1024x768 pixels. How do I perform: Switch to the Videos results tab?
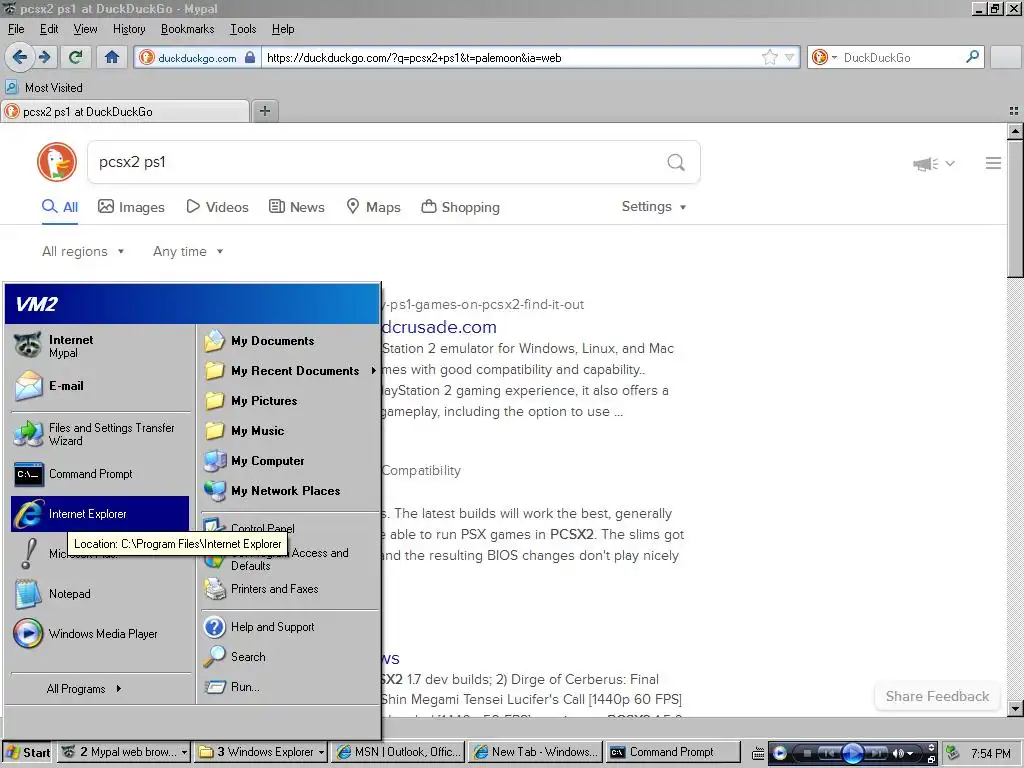[217, 207]
